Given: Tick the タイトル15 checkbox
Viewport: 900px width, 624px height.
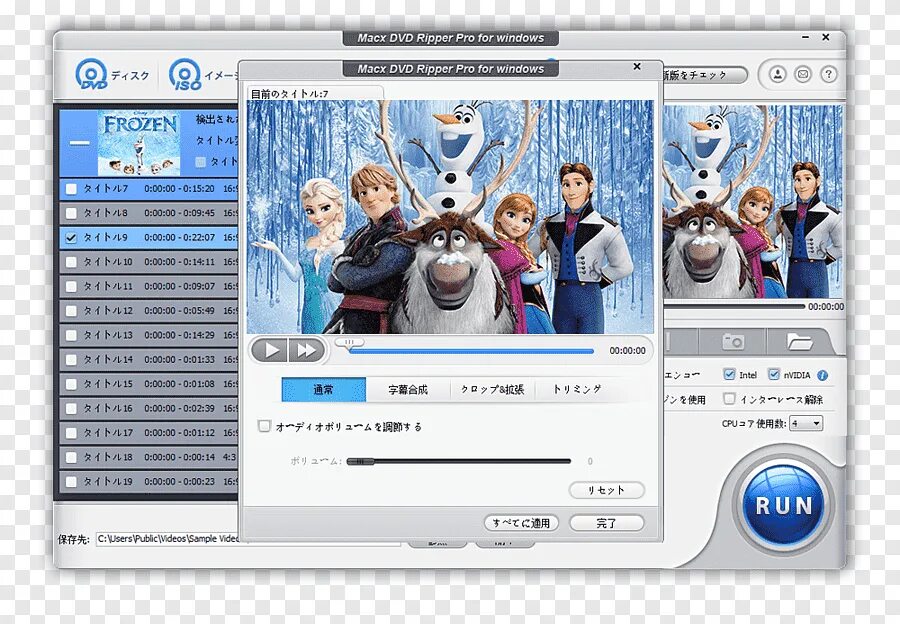Looking at the screenshot, I should click(71, 384).
